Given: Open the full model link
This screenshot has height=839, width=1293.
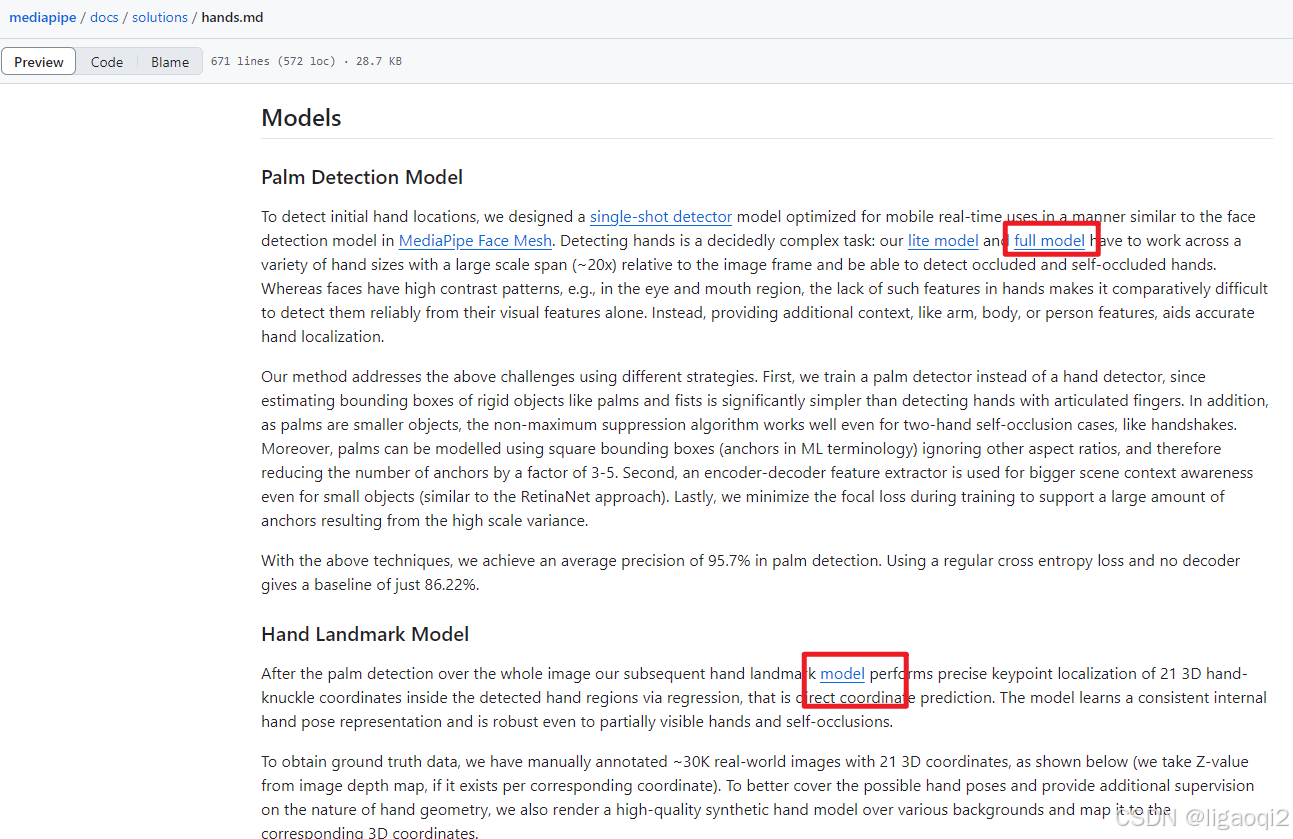Looking at the screenshot, I should point(1049,240).
